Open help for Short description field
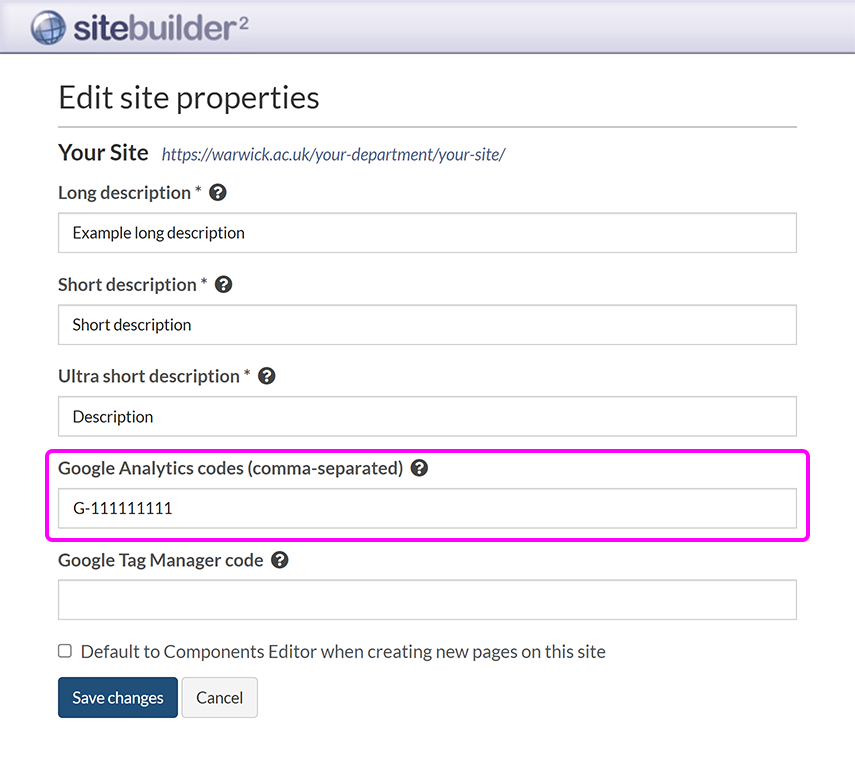 tap(223, 284)
